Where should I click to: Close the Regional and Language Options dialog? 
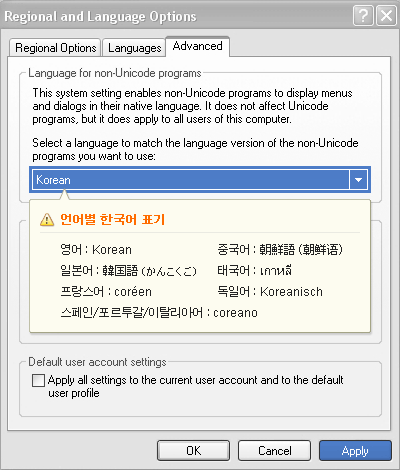coord(386,16)
